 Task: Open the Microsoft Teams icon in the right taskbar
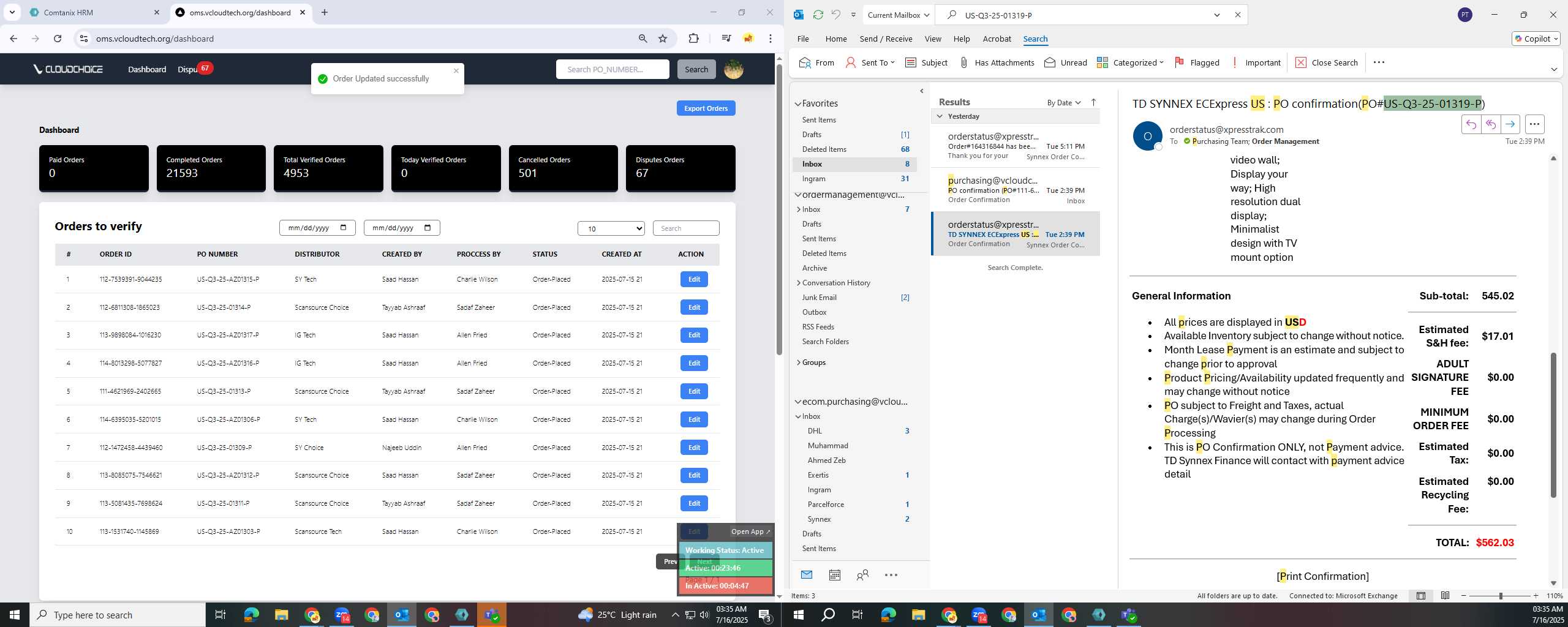pos(1128,615)
